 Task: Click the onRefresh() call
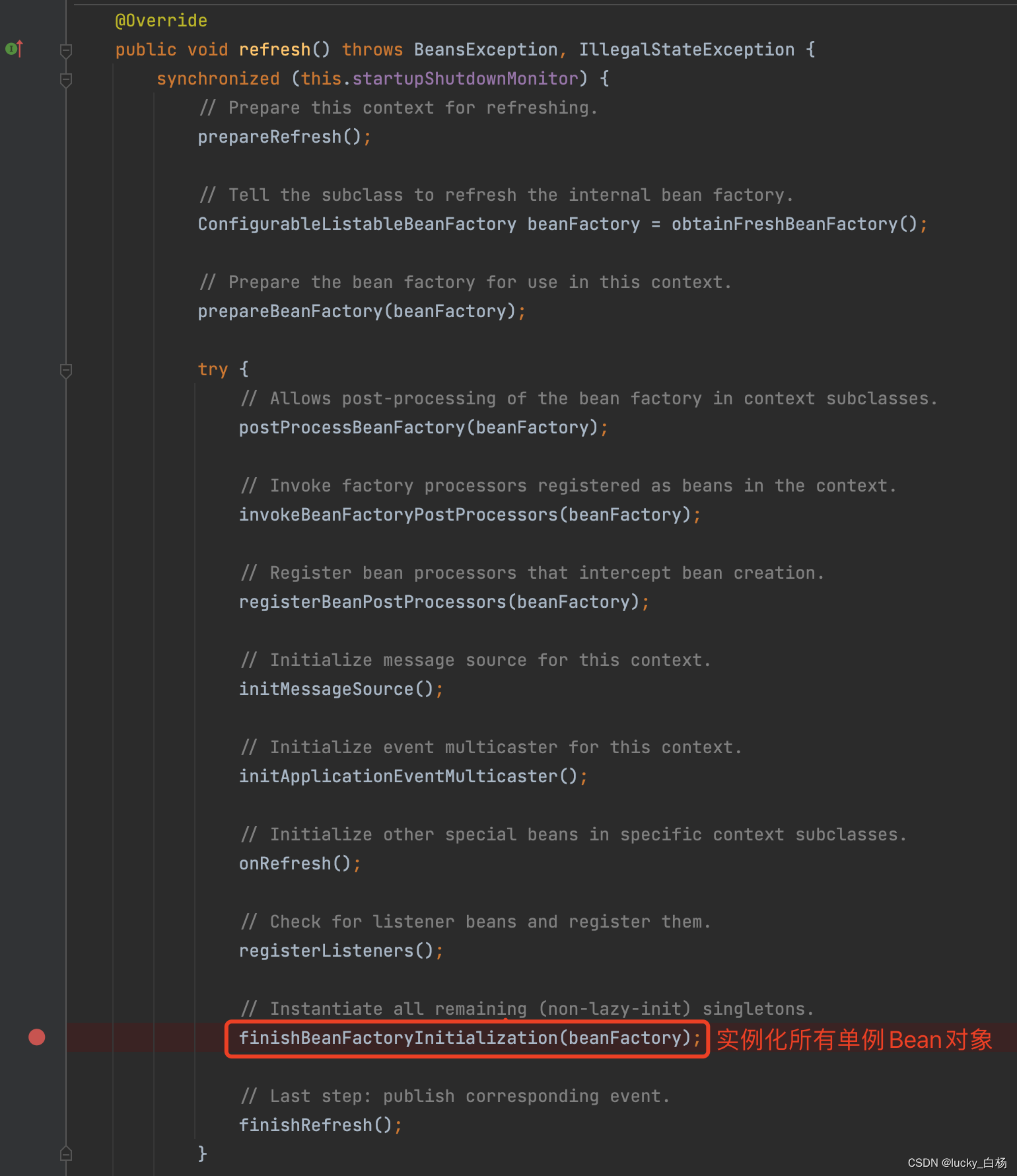pyautogui.click(x=295, y=864)
